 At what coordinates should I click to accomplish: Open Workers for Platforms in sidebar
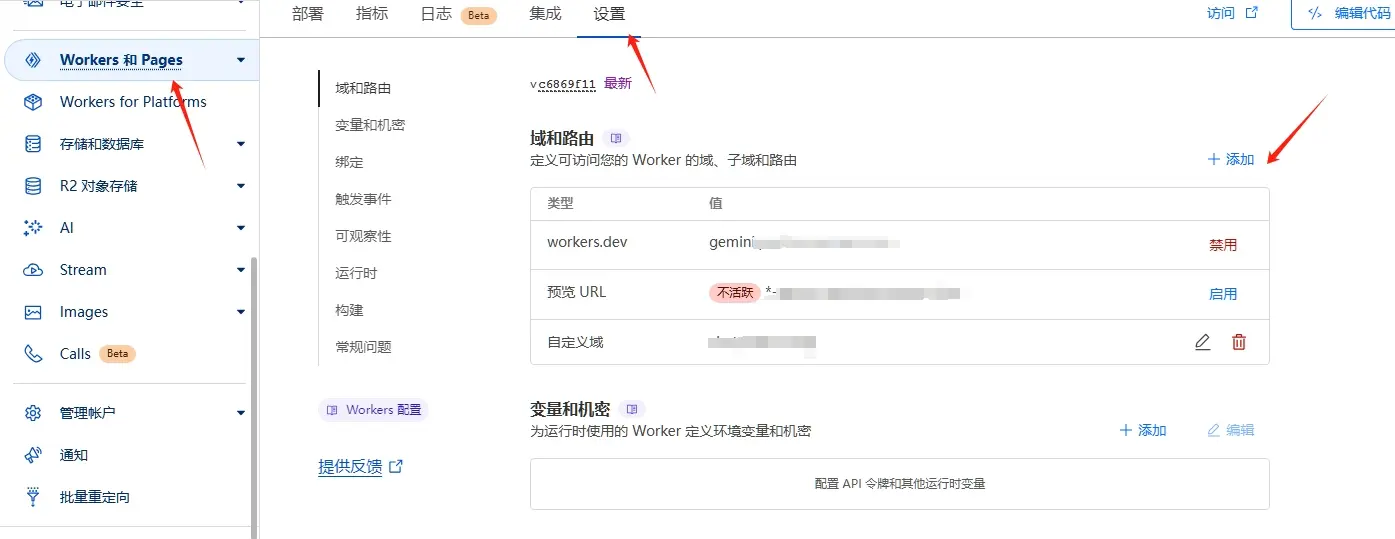[133, 102]
